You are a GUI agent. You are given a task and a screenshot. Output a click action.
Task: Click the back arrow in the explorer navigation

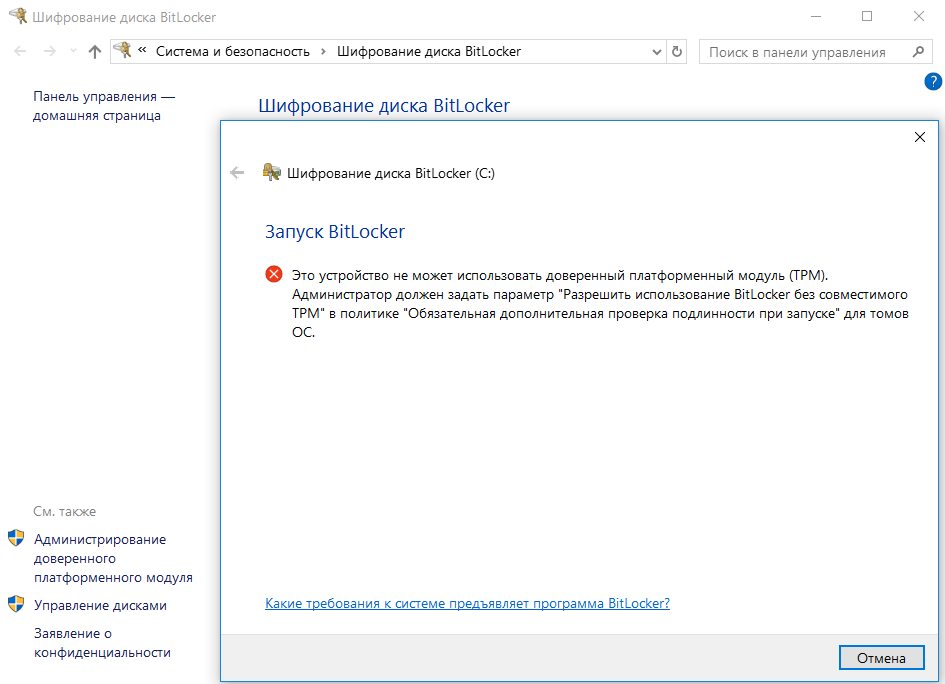20,52
